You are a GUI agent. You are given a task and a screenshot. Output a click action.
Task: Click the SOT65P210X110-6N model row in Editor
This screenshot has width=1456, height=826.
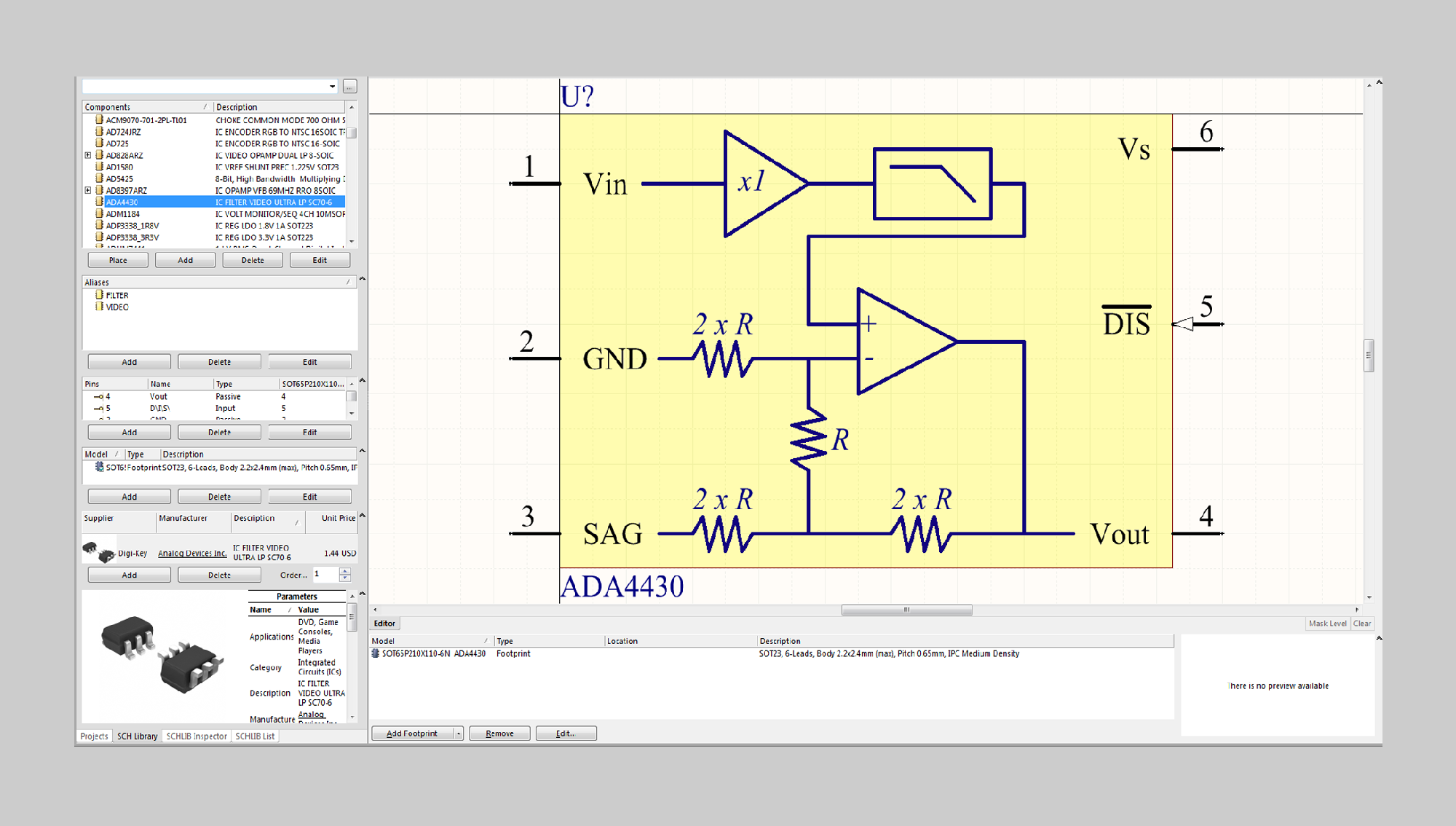(x=772, y=653)
